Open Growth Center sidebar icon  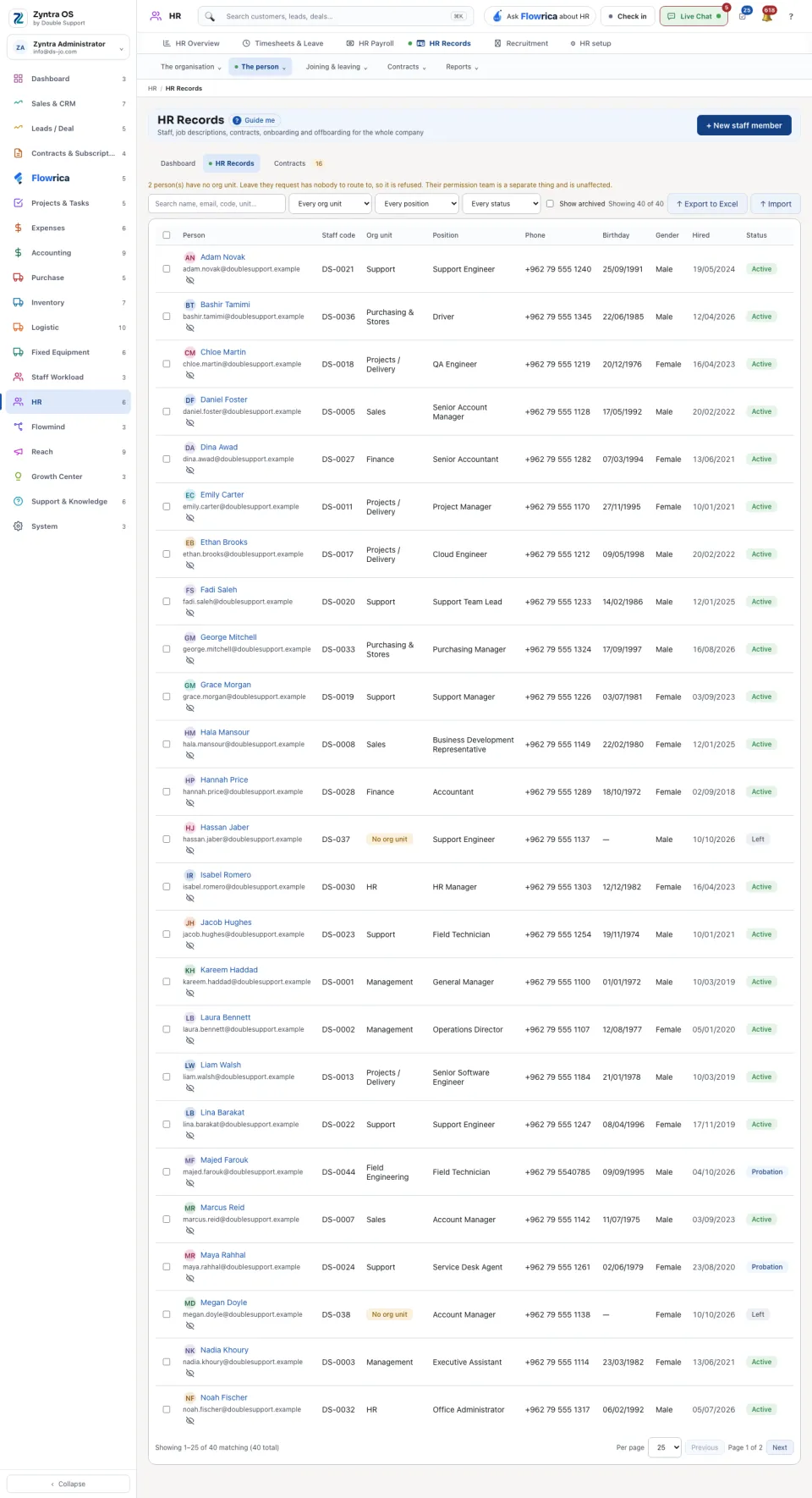point(18,476)
